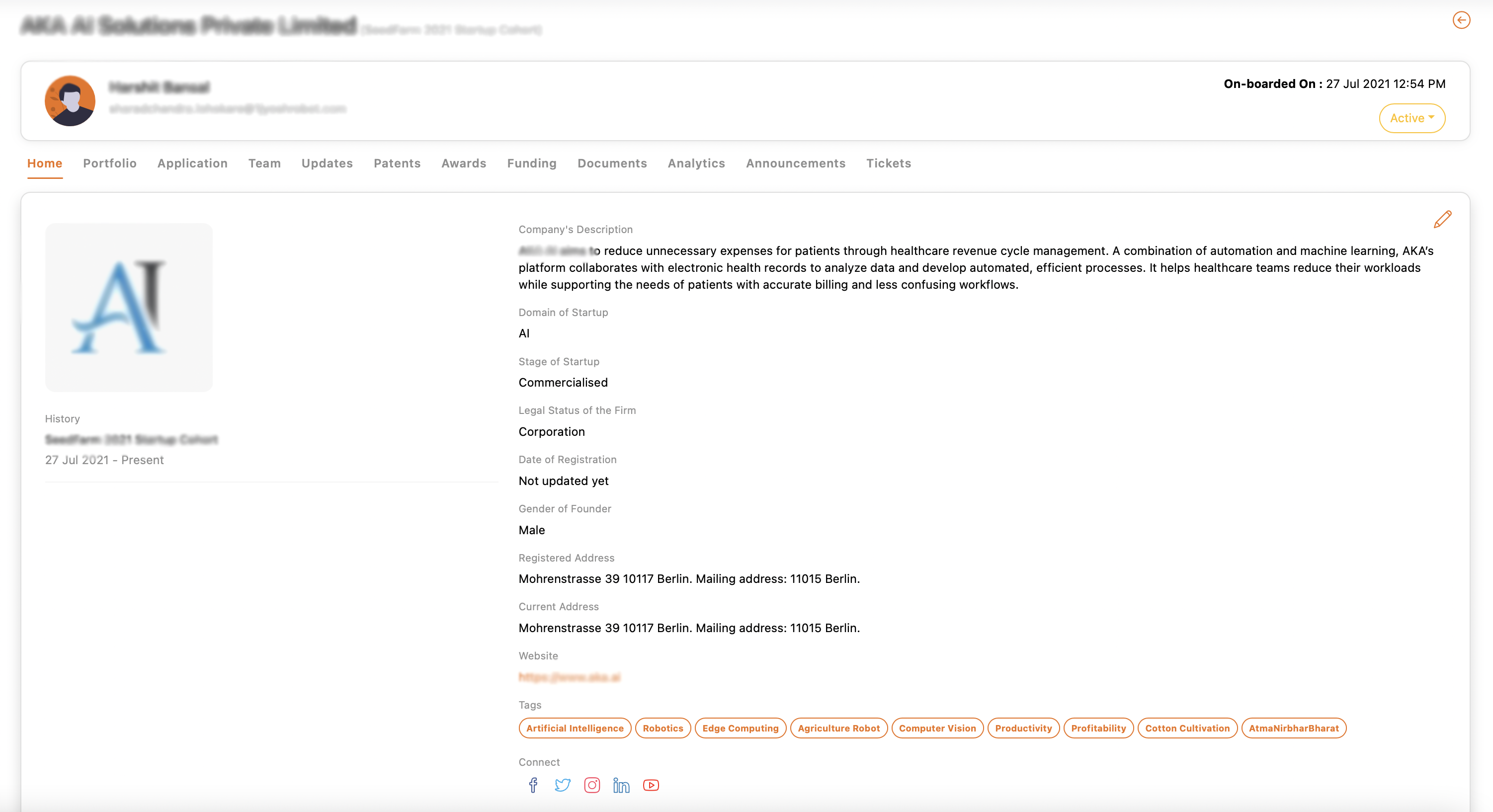The width and height of the screenshot is (1493, 812).
Task: Click the edit pencil icon for company details
Action: click(x=1443, y=219)
